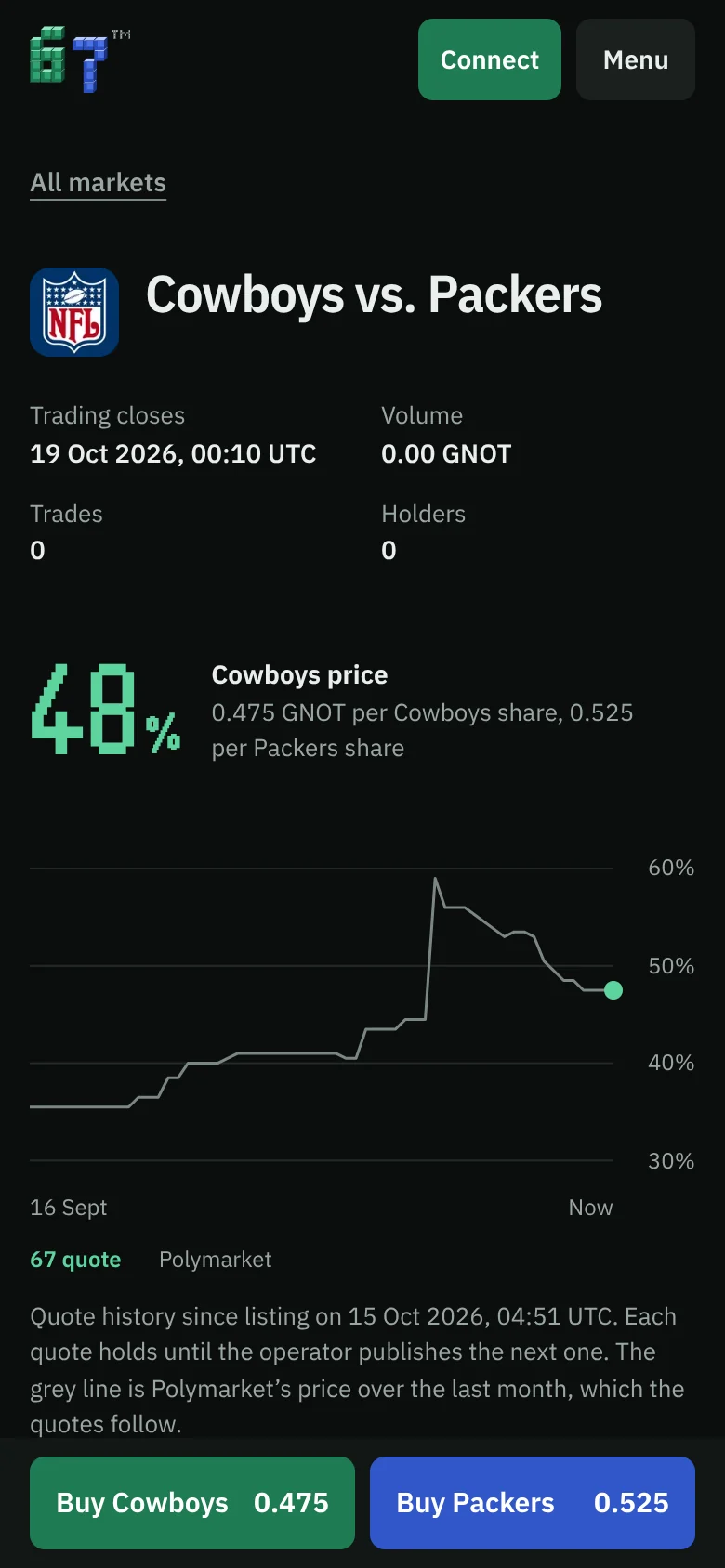
Task: Click the 16 Sept chart axis label
Action: (69, 1208)
